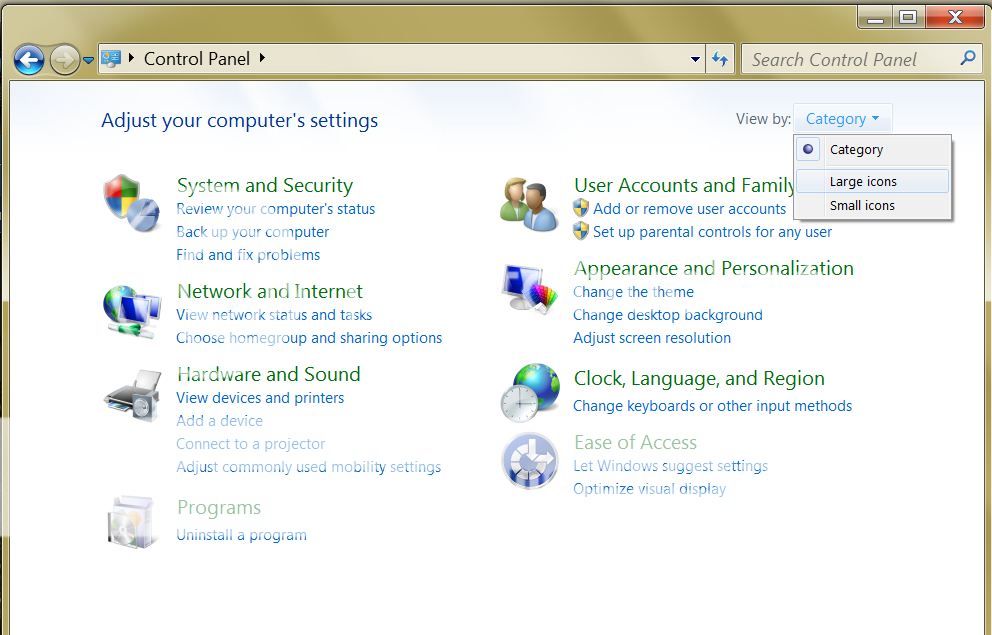This screenshot has width=992, height=635.
Task: Open Adjust commonly used mobility settings
Action: coord(308,467)
